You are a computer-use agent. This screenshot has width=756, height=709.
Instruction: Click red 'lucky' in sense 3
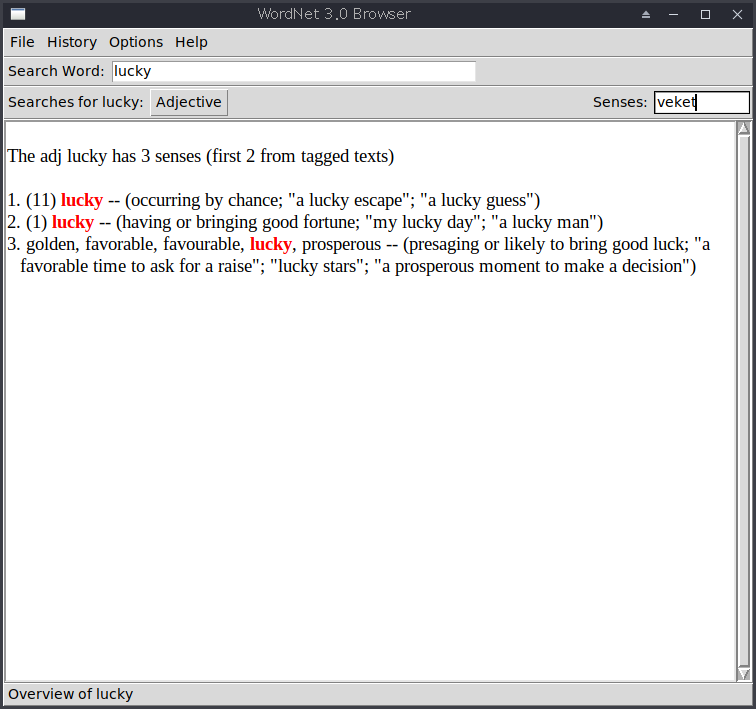coord(270,244)
